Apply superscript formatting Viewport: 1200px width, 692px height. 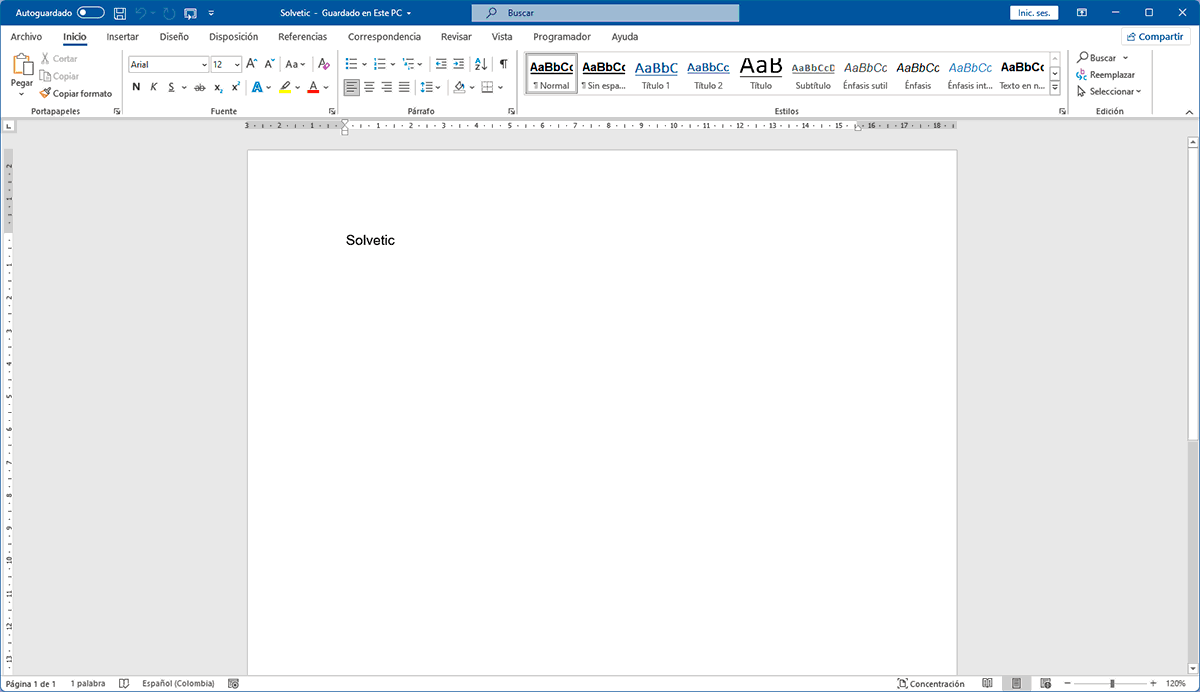tap(235, 87)
